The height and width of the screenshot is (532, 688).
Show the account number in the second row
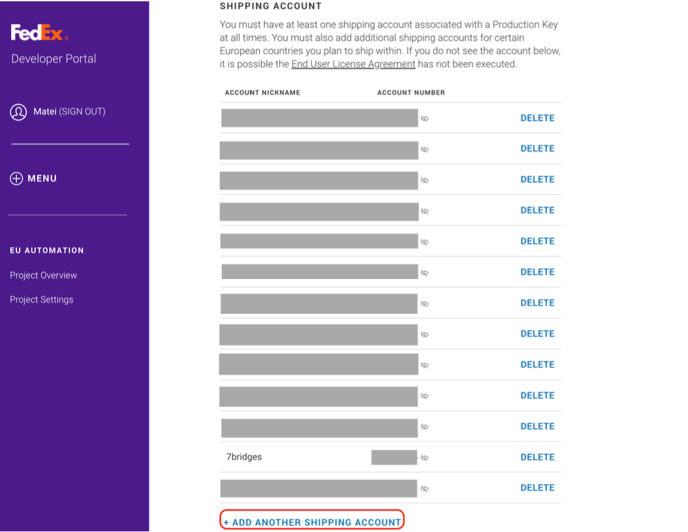pos(425,150)
